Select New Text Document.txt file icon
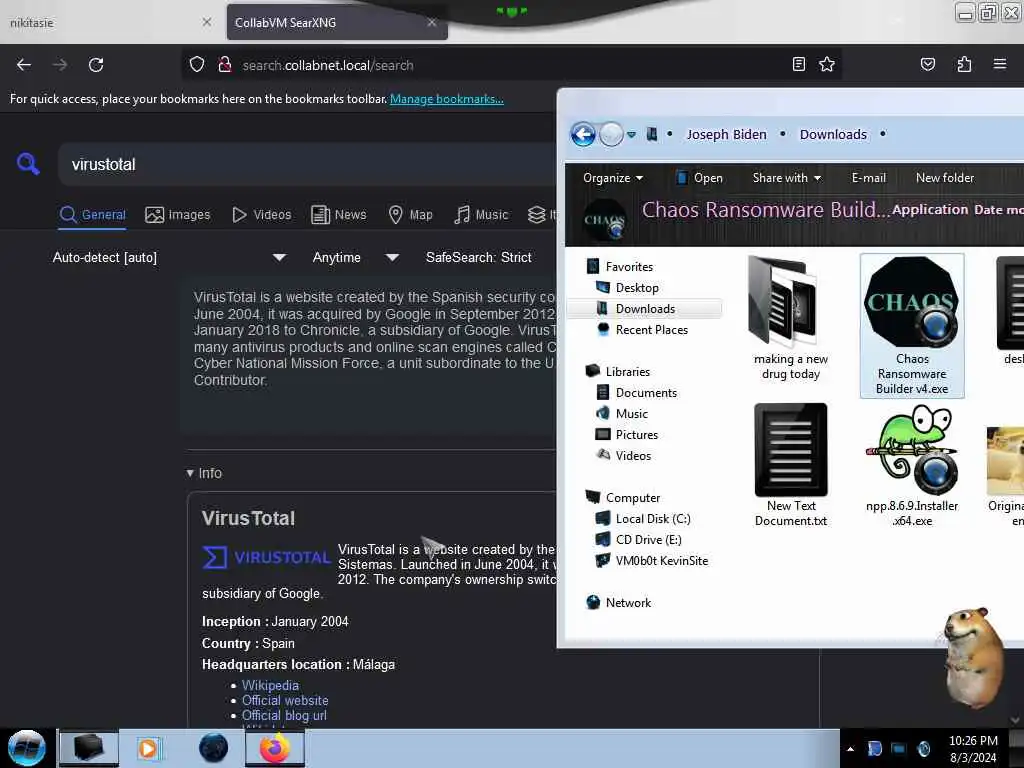 pos(791,466)
